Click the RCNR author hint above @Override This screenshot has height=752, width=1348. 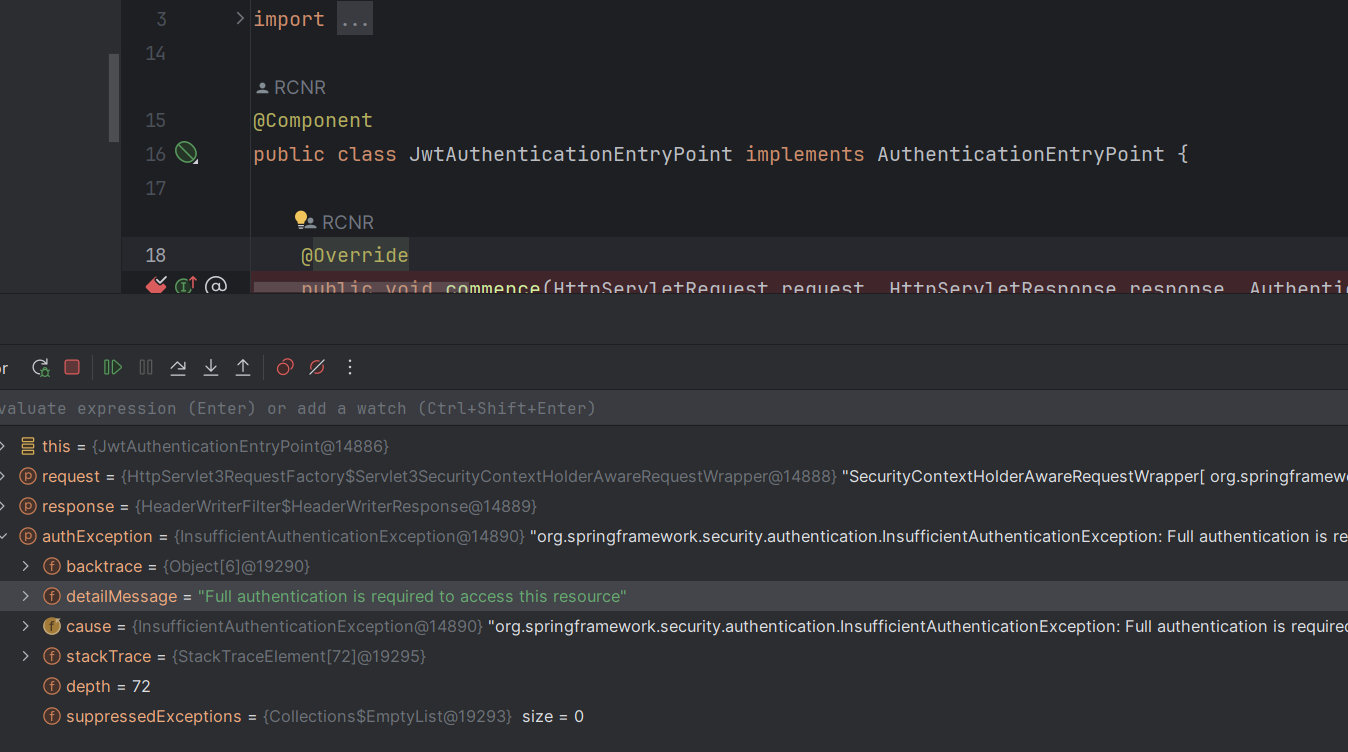click(x=338, y=222)
